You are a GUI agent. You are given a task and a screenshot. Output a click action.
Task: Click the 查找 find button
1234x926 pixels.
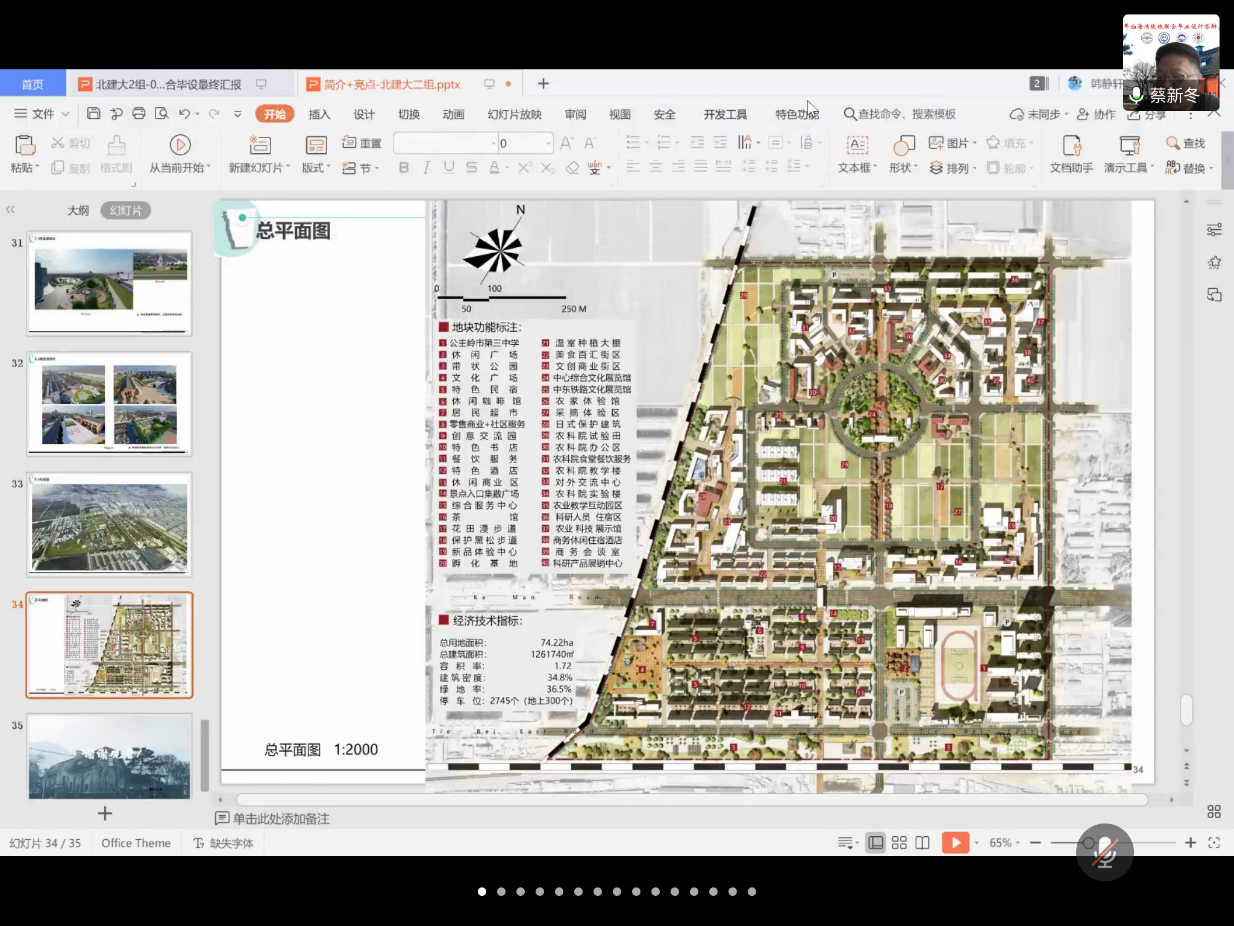coord(1186,143)
